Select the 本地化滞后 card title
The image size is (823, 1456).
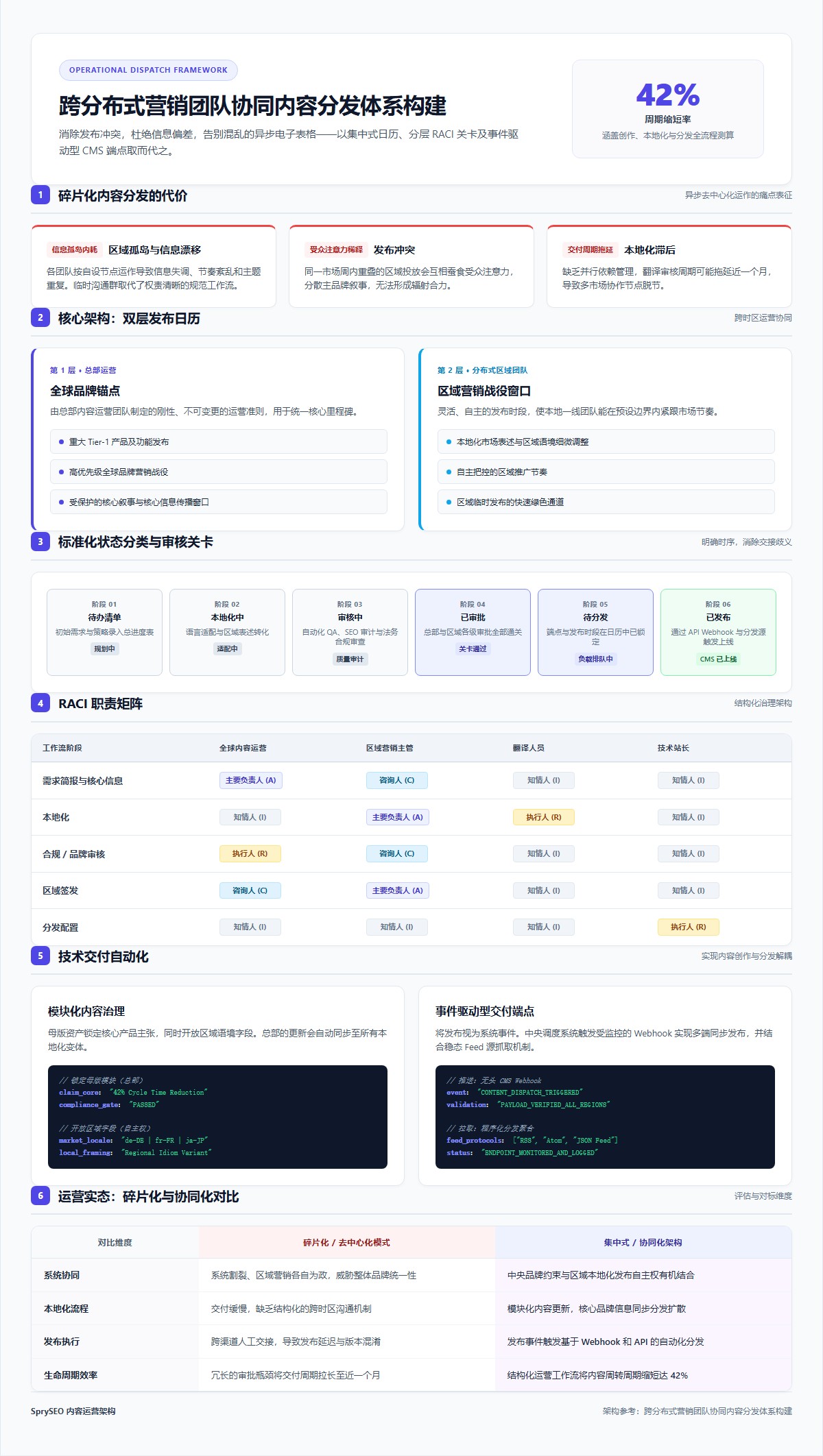(x=649, y=250)
